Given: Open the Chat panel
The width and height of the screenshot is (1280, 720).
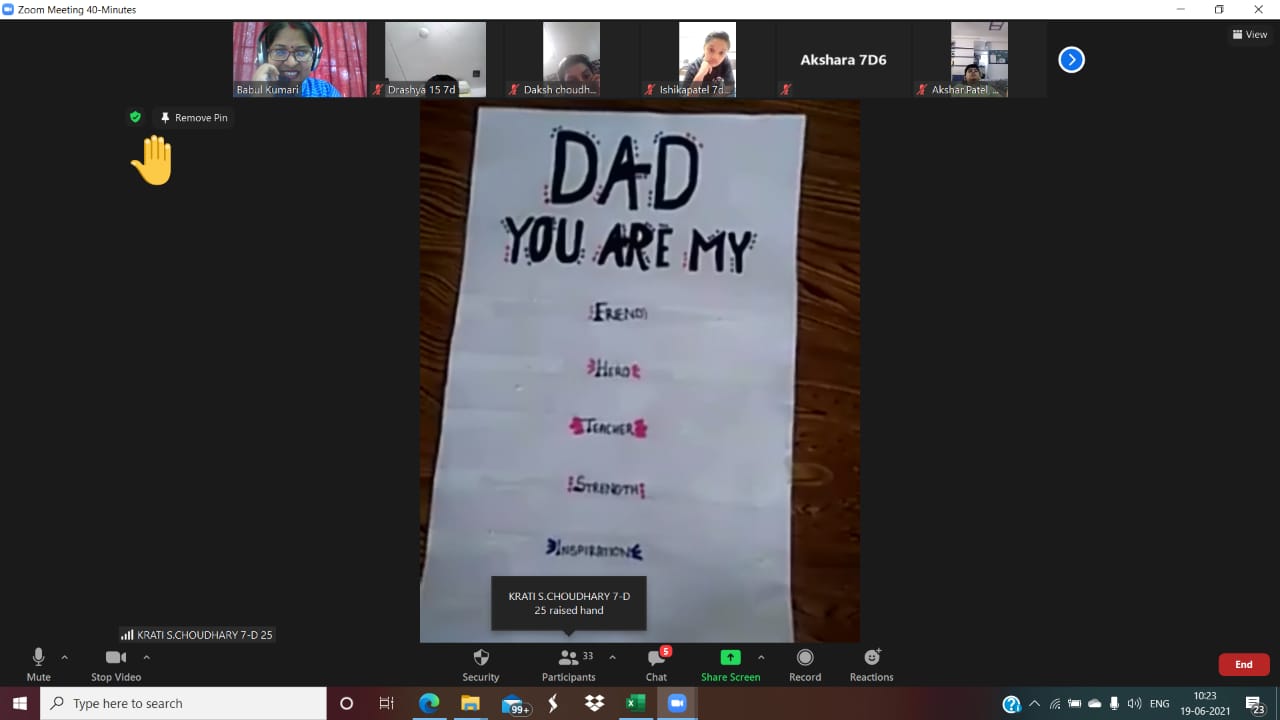Looking at the screenshot, I should point(656,664).
